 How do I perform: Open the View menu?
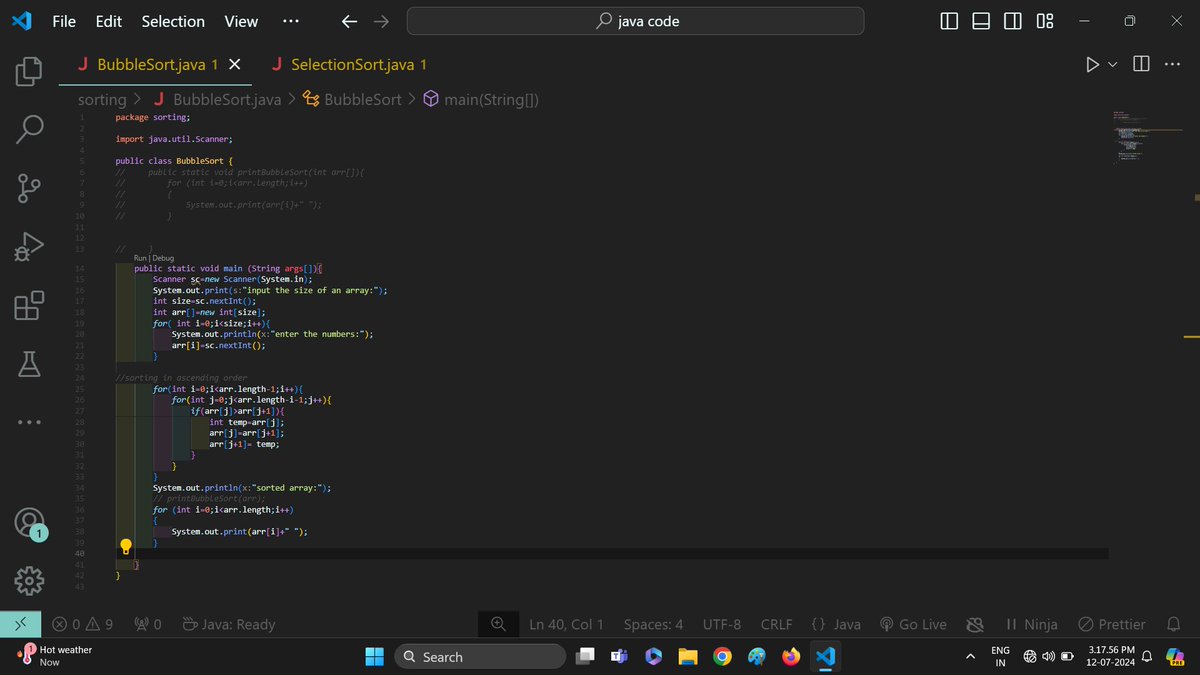(x=241, y=21)
